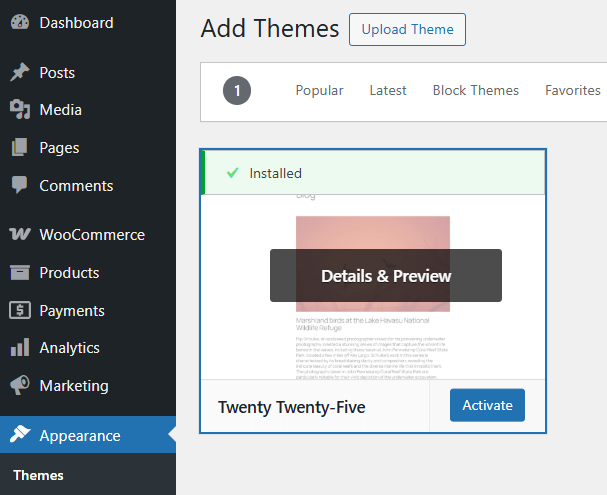Open the Favorites themes tab

click(572, 91)
